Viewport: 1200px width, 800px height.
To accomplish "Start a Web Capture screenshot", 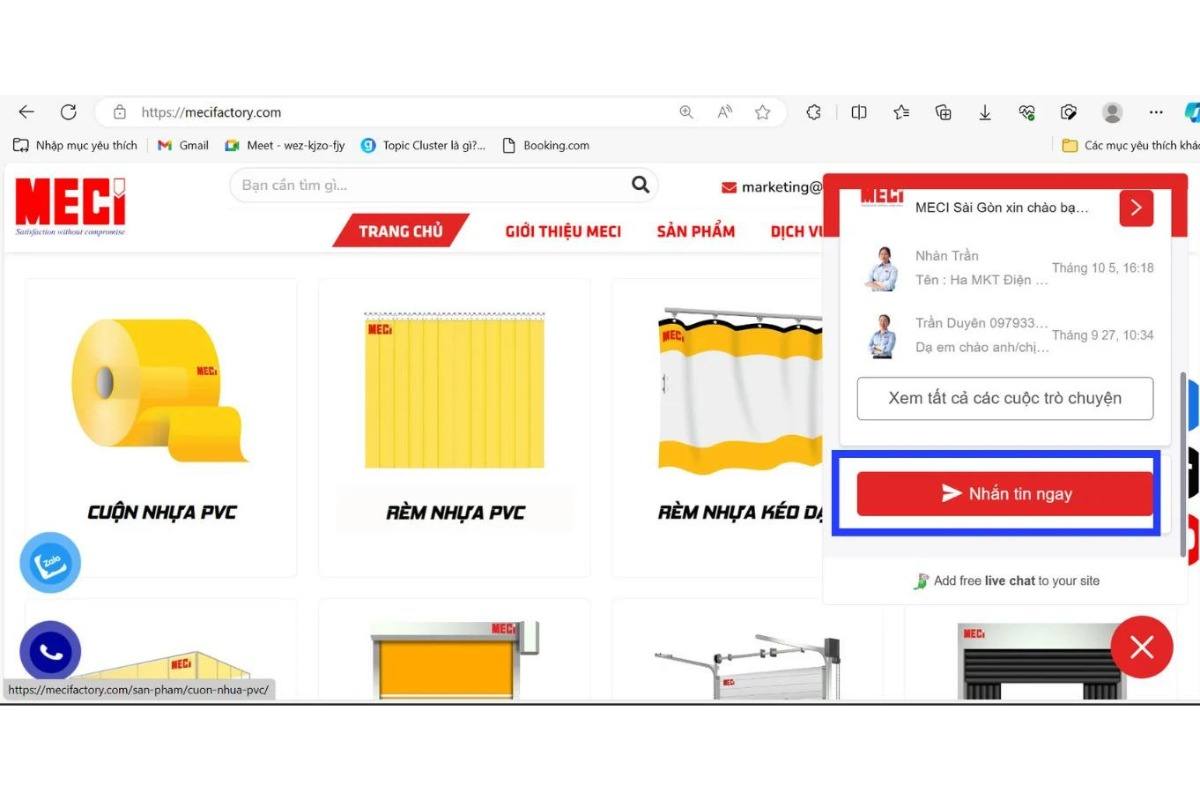I will click(x=1068, y=112).
